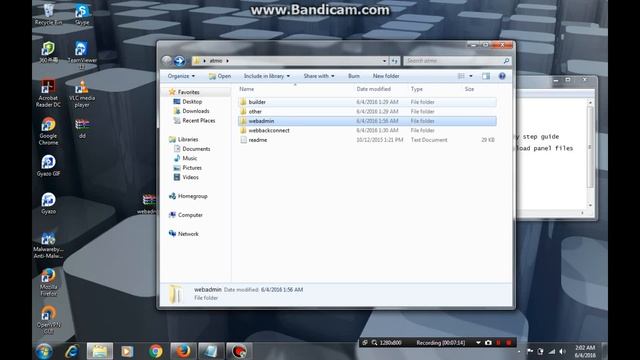The width and height of the screenshot is (640, 360).
Task: Open the Gyazo desktop shortcut
Action: [48, 203]
